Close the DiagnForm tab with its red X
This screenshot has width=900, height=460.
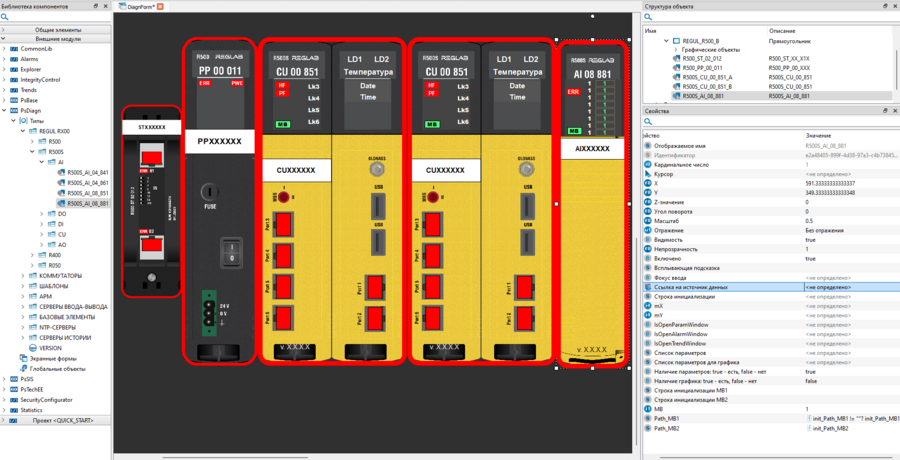[x=161, y=7]
